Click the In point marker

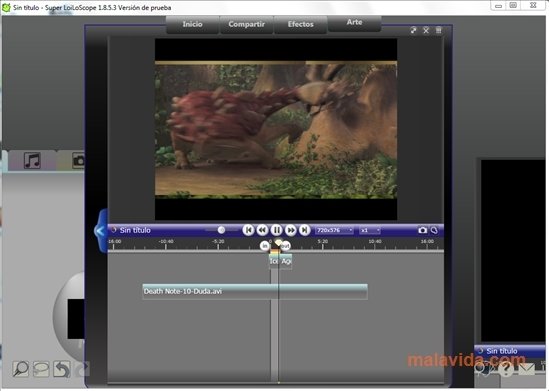click(265, 246)
